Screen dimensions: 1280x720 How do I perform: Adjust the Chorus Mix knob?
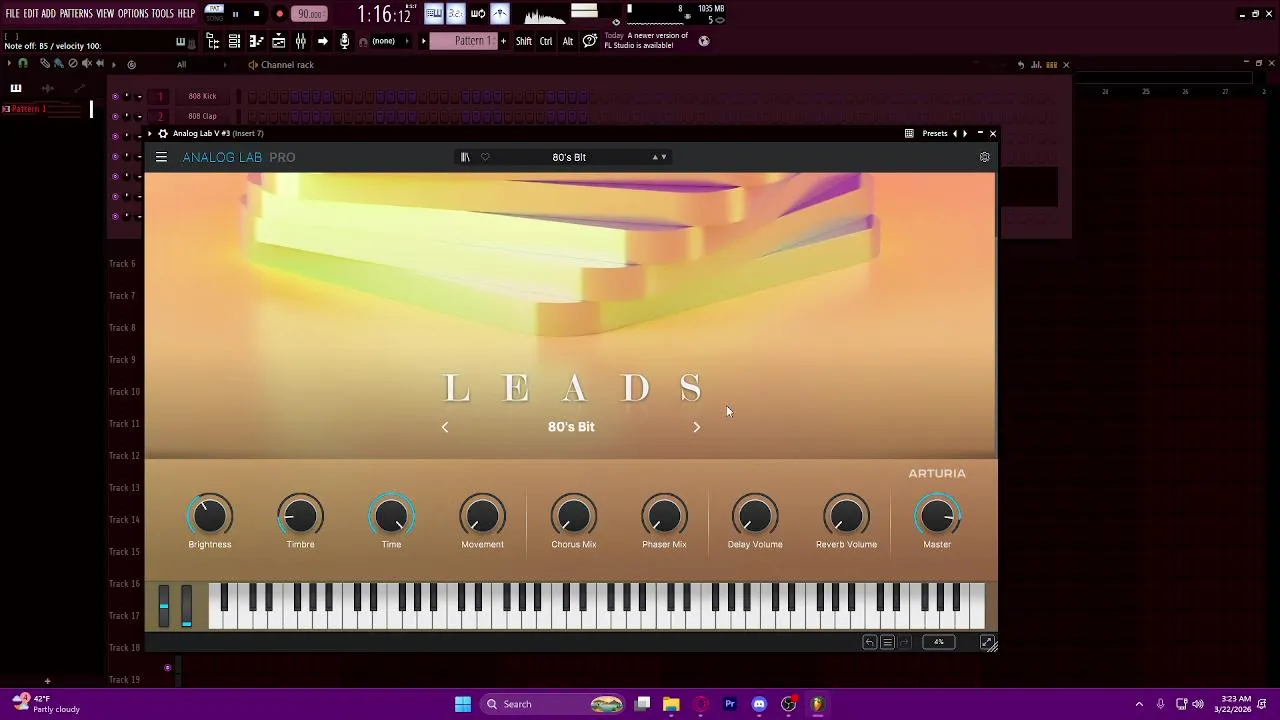click(x=573, y=516)
